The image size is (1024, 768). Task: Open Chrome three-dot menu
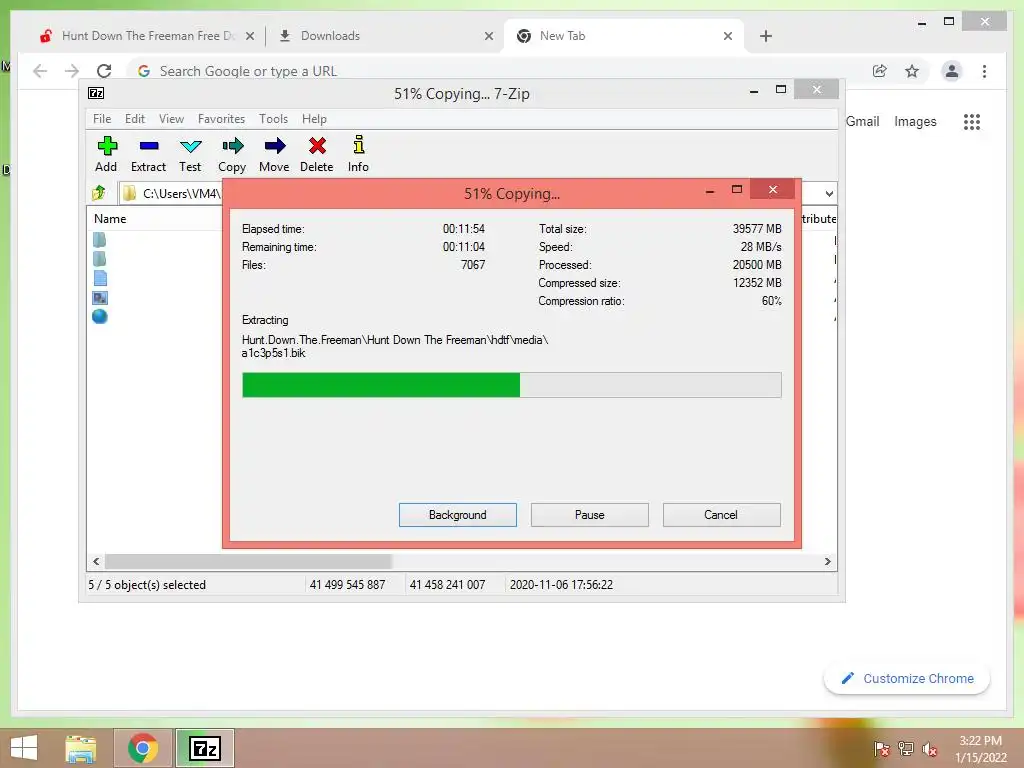(x=984, y=71)
